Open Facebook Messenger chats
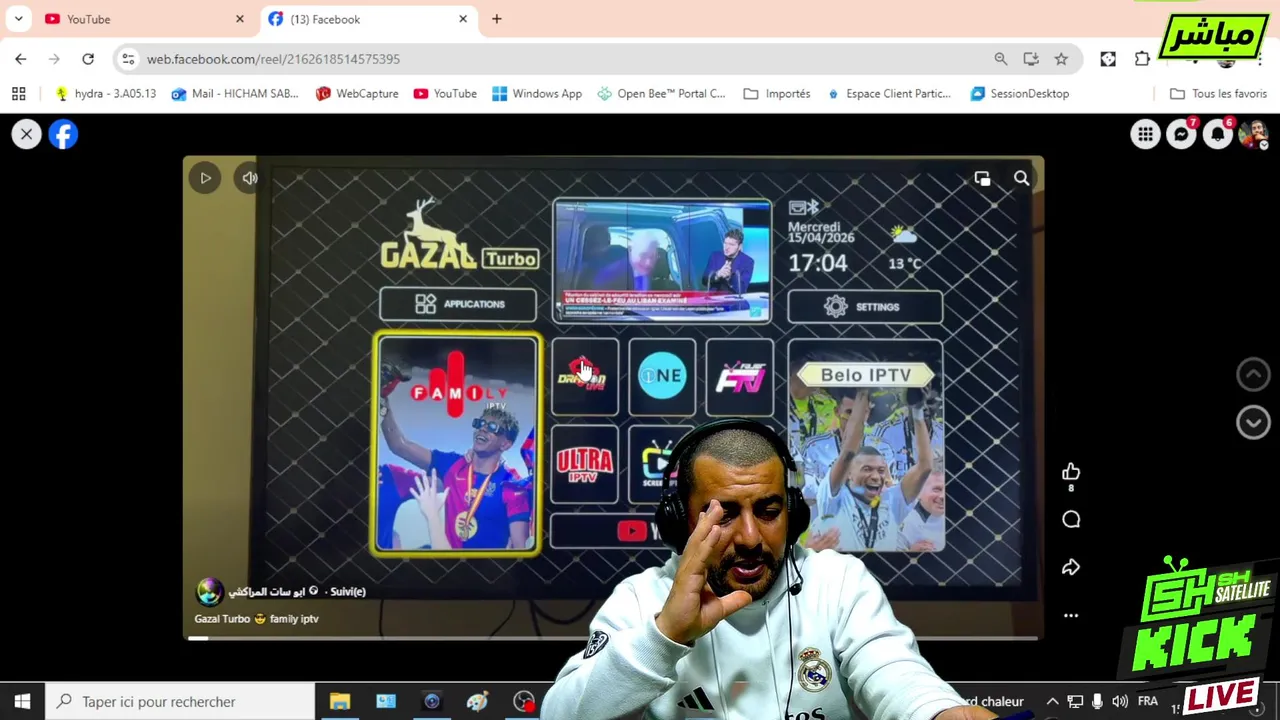The width and height of the screenshot is (1280, 720). click(1181, 134)
